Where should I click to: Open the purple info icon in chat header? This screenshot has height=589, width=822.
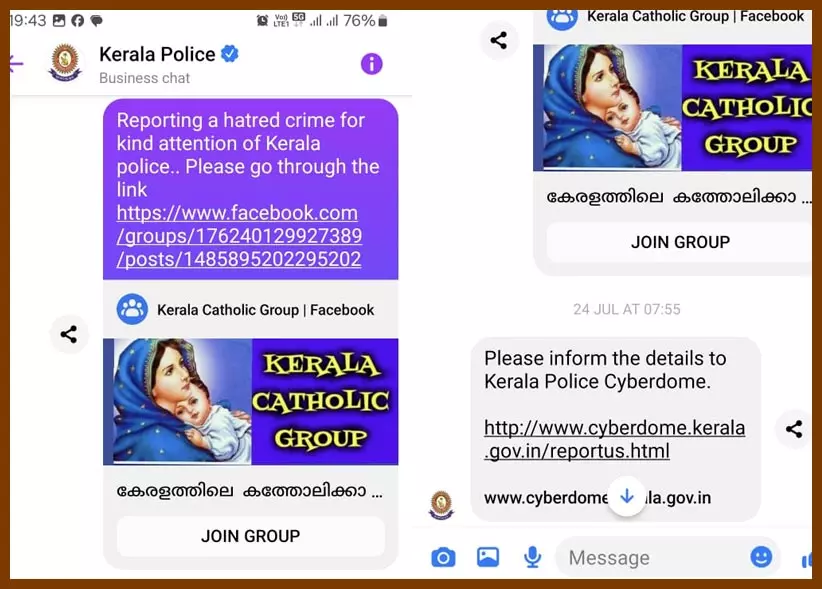371,64
